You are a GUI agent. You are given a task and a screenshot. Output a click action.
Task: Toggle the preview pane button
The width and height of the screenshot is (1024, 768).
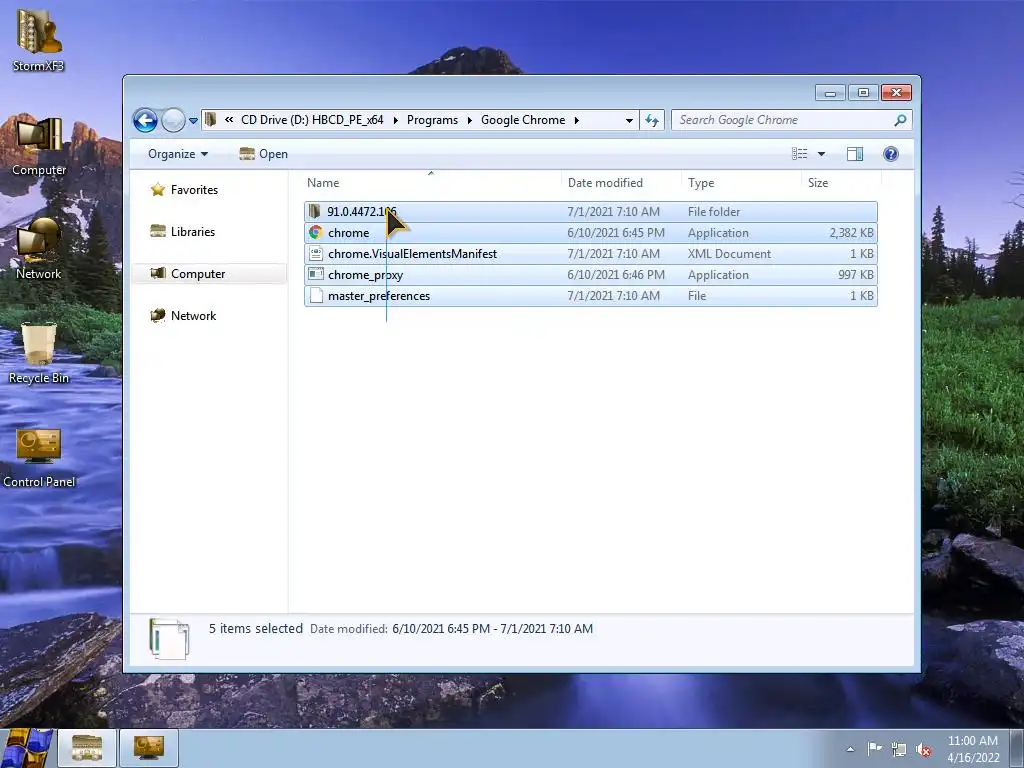pyautogui.click(x=855, y=154)
